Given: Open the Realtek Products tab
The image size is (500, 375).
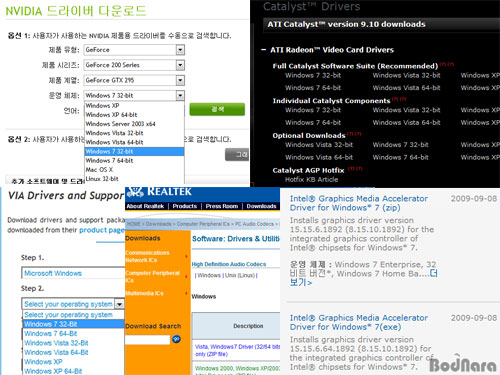Looking at the screenshot, I should [x=185, y=206].
